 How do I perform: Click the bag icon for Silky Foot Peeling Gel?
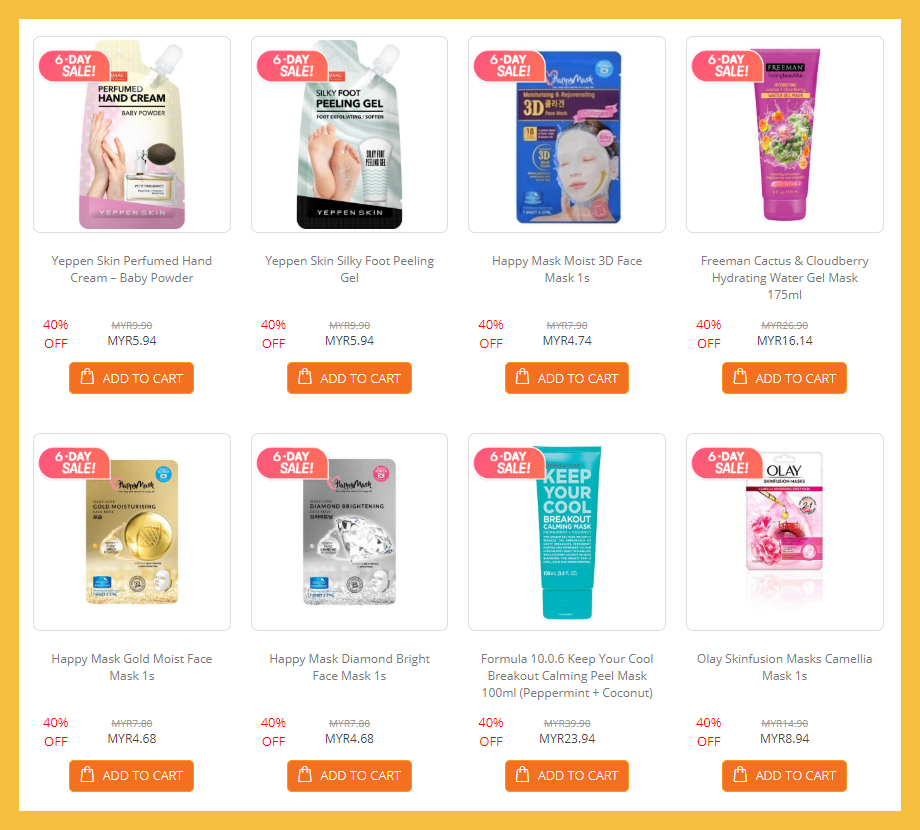(305, 377)
